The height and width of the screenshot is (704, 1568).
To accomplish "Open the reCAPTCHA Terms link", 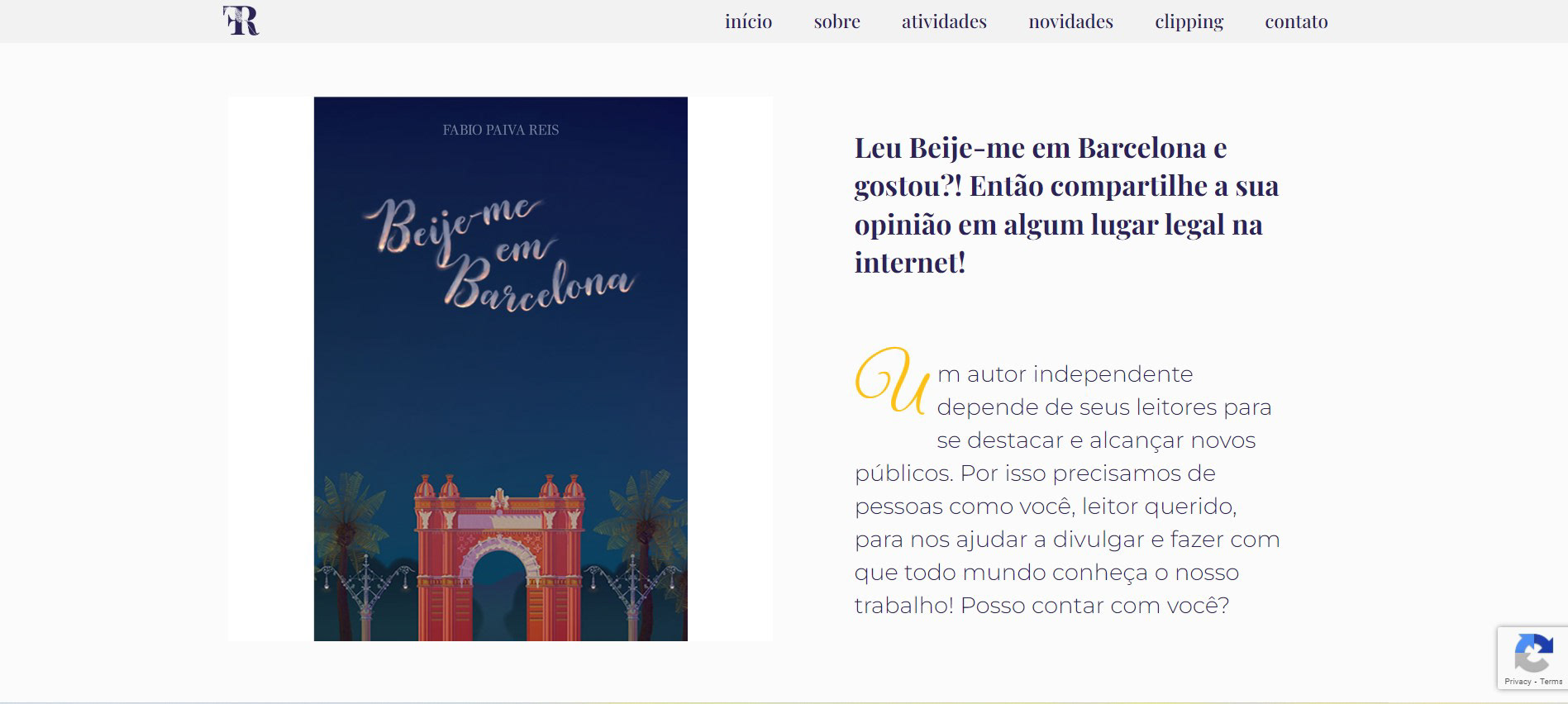I will coord(1551,682).
